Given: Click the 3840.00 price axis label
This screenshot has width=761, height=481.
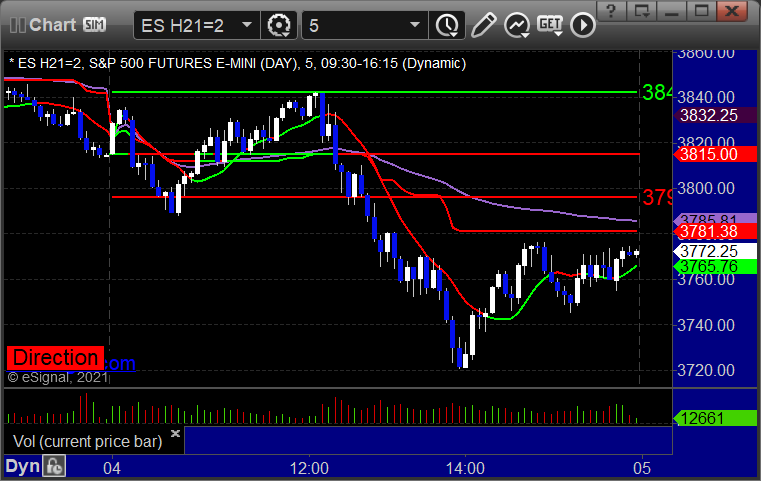Looking at the screenshot, I should click(x=706, y=97).
